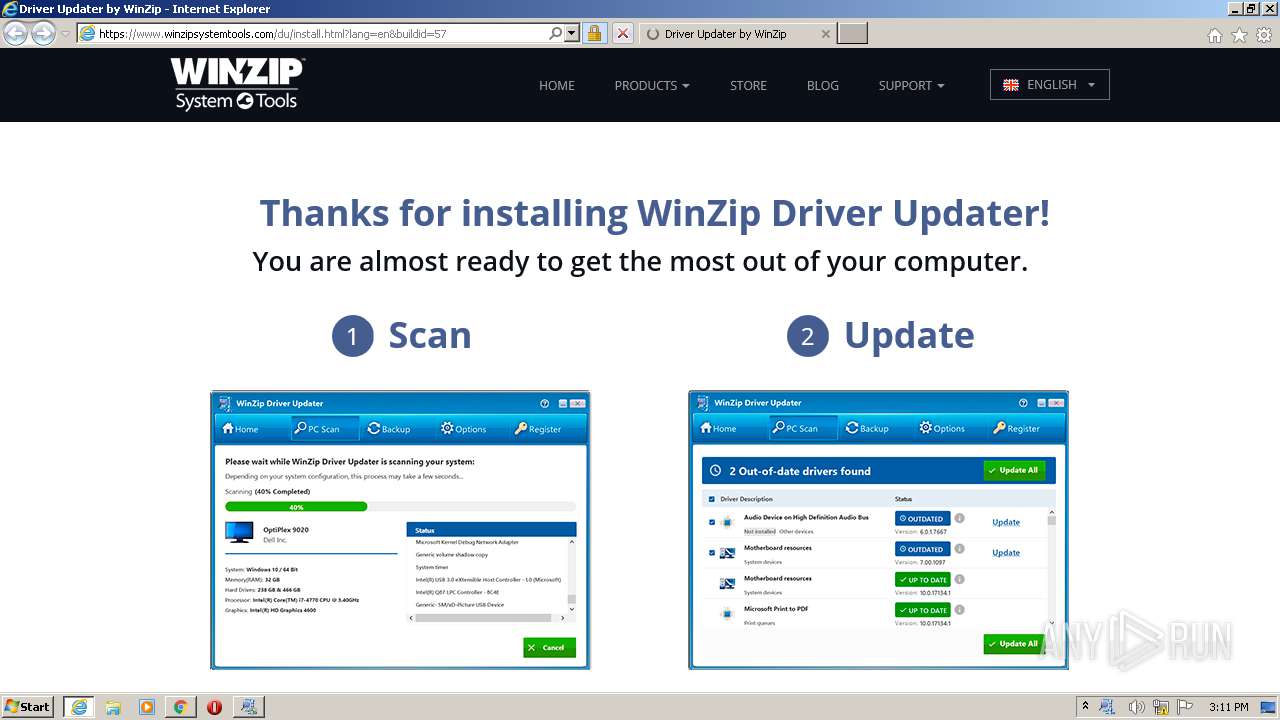Toggle the outdated Motherboard resources checkbox
The width and height of the screenshot is (1280, 720).
click(712, 552)
